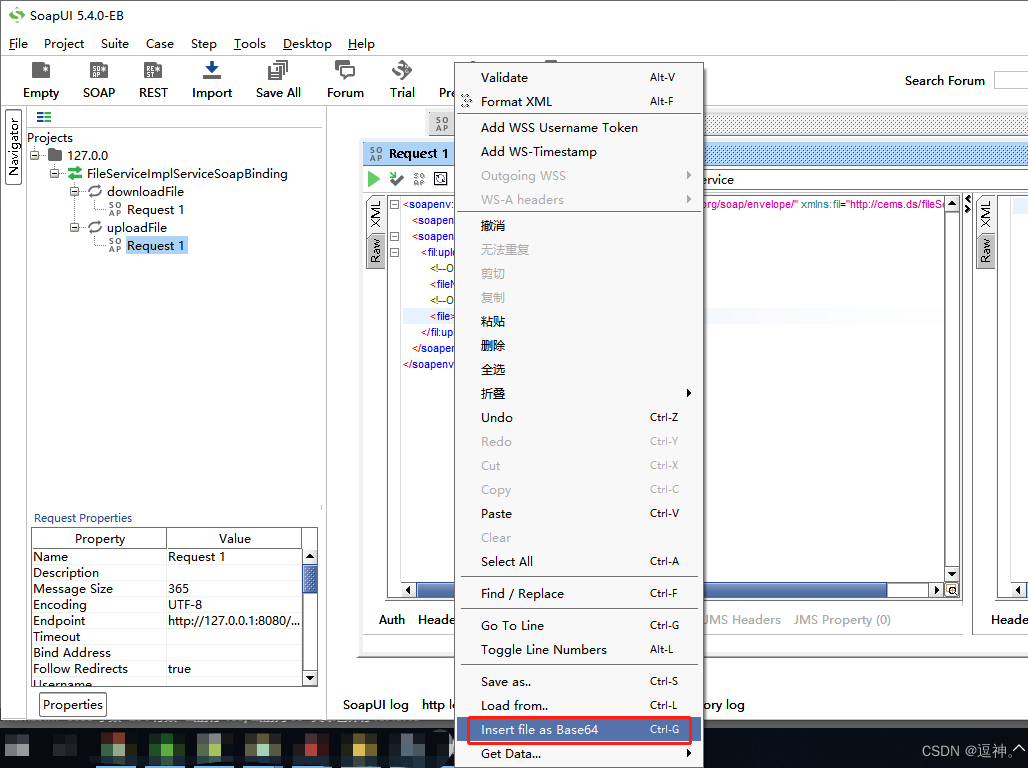Click the uploadFile operation icon
The width and height of the screenshot is (1028, 768).
coord(95,227)
